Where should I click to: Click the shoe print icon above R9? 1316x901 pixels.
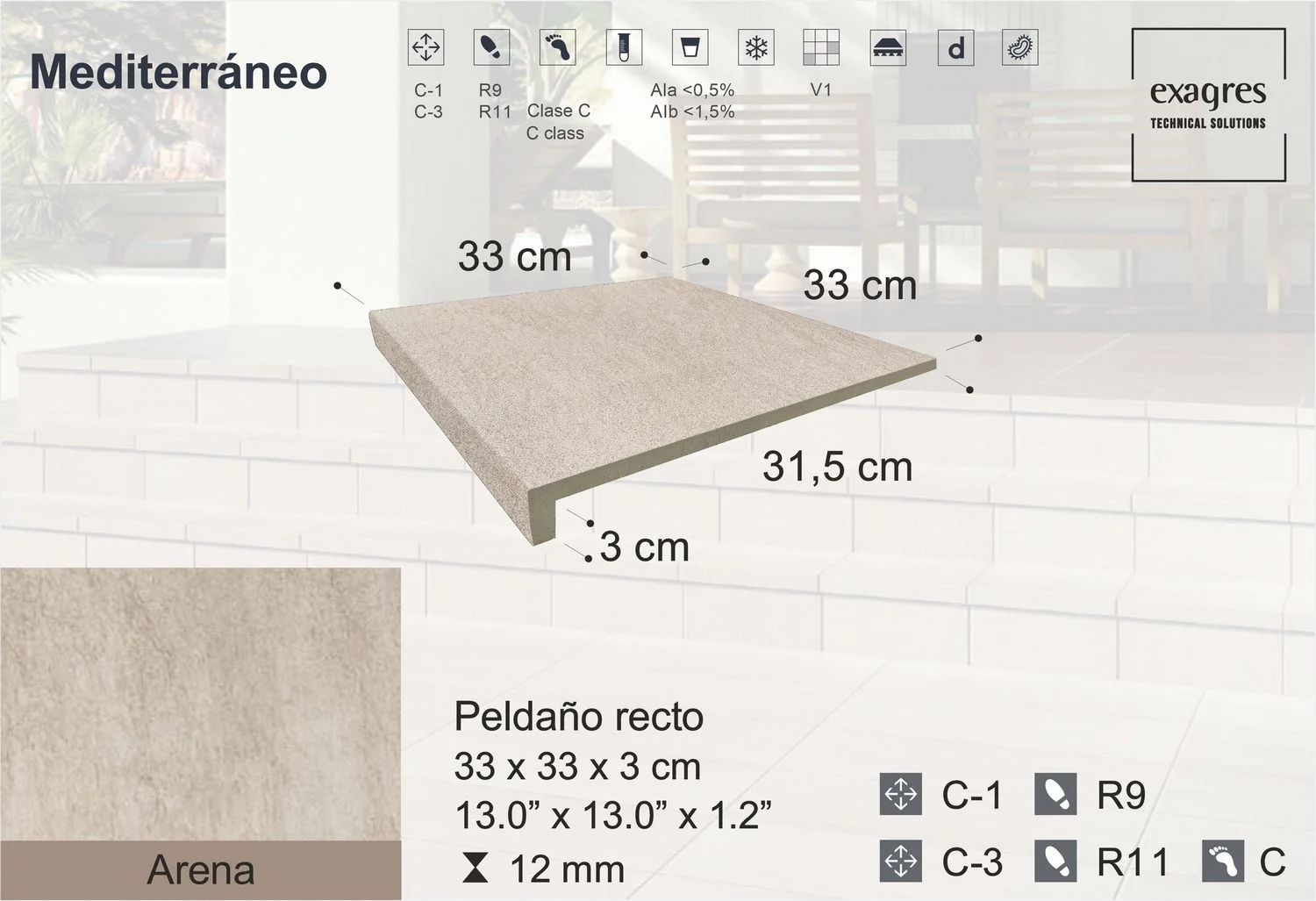point(491,47)
